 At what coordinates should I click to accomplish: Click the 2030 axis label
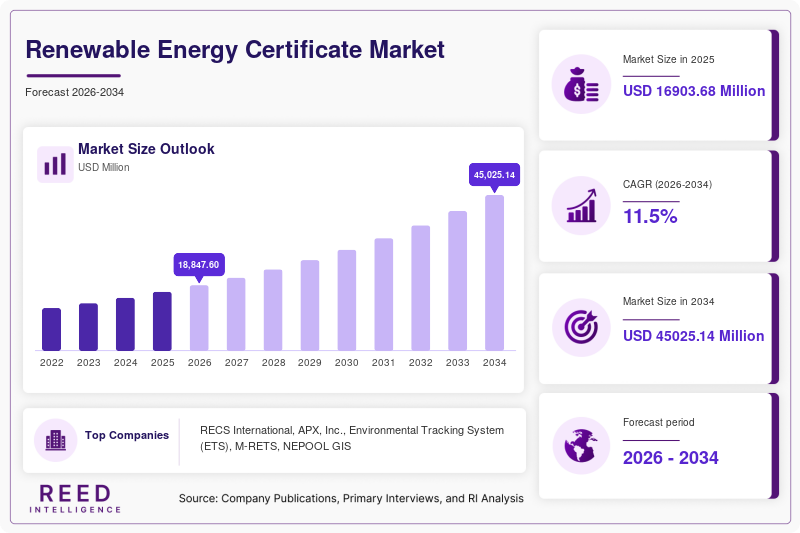click(347, 363)
